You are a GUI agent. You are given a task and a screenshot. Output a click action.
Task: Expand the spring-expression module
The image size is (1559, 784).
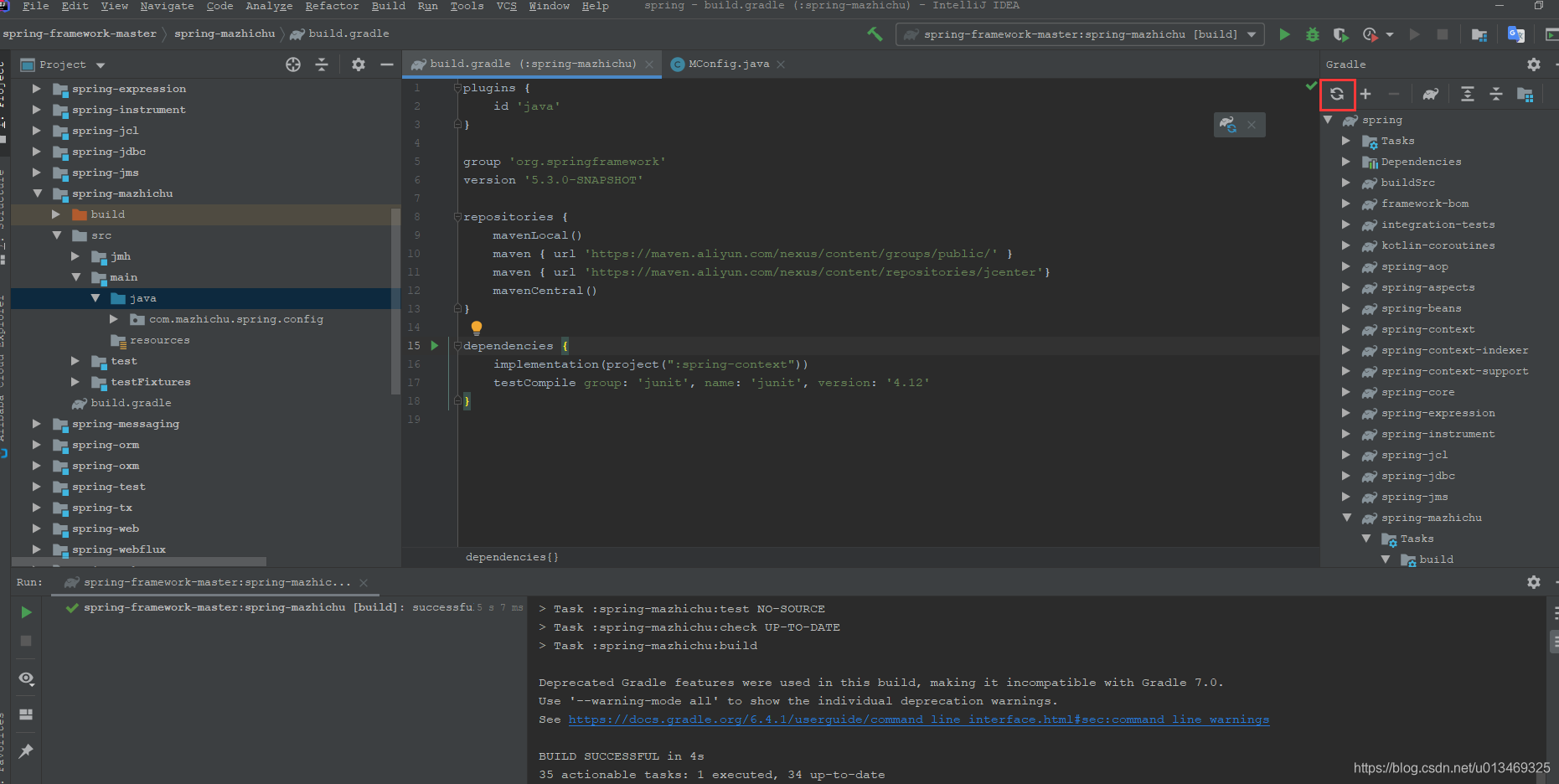coord(36,88)
